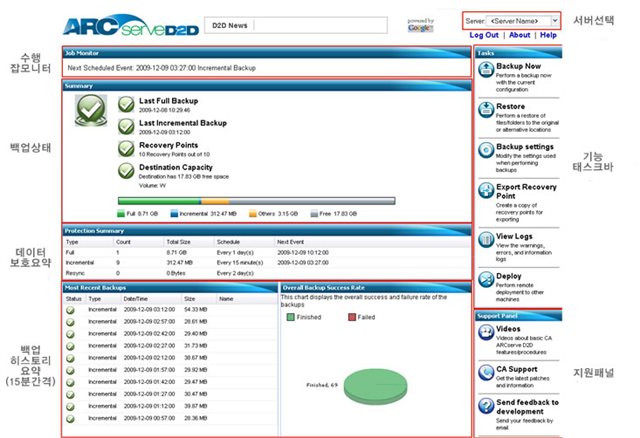Click the D2D News search field

[x=320, y=25]
